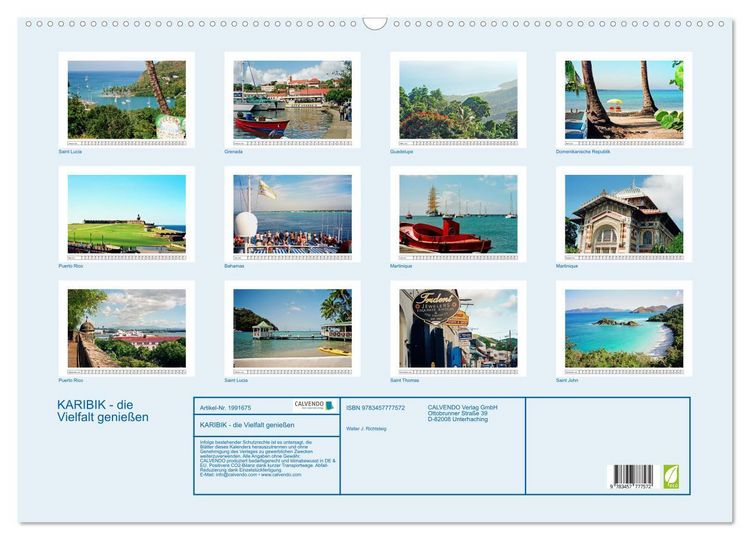The width and height of the screenshot is (750, 540).
Task: Click the CALVENDO Verlag GmbH address
Action: pos(463,413)
